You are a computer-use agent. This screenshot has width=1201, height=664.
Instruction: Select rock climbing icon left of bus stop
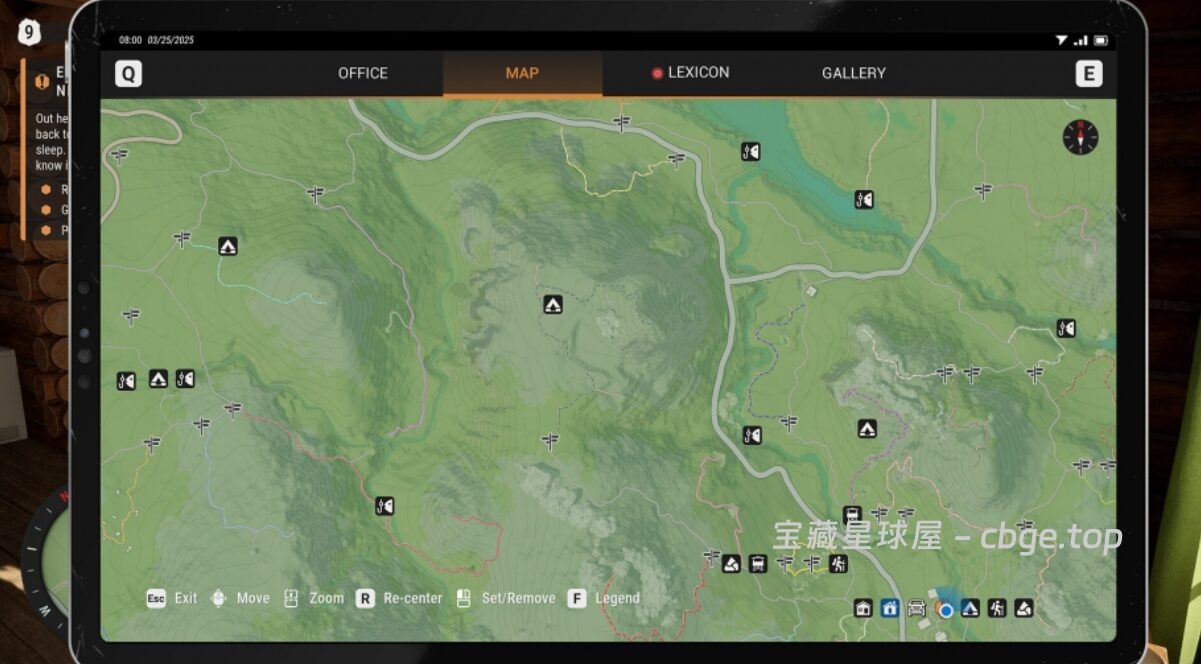(732, 564)
